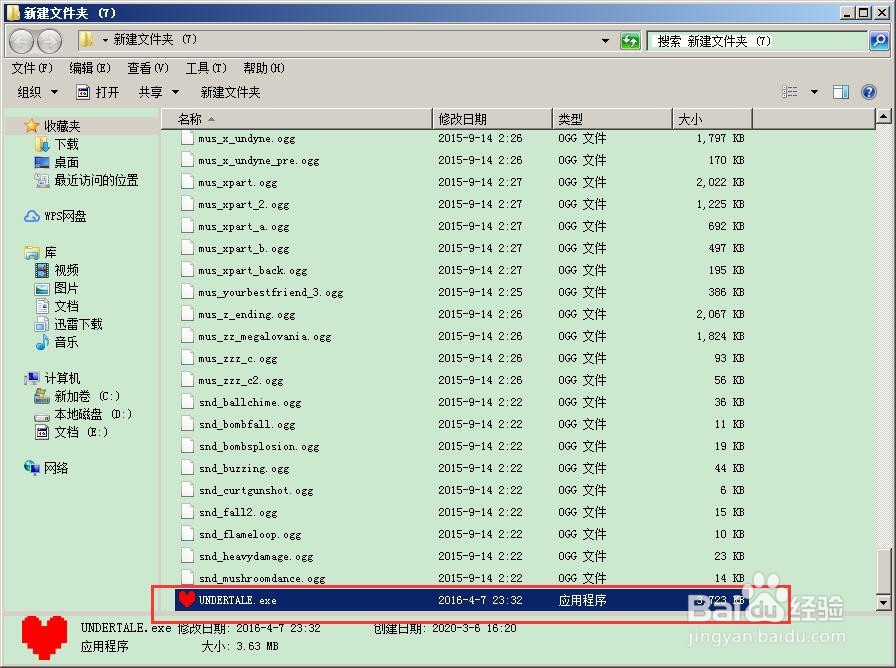Click the file icon of snd_bombfall.ogg
The height and width of the screenshot is (668, 896).
[x=187, y=423]
